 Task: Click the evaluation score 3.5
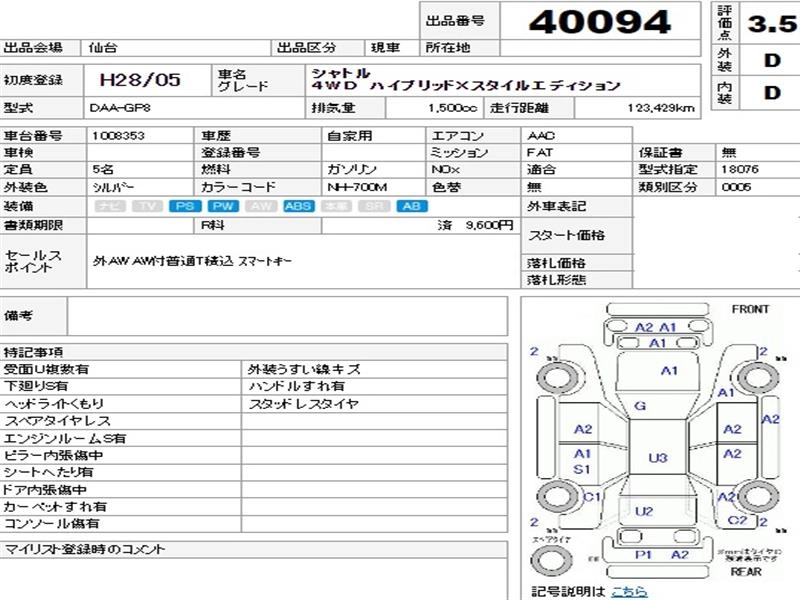[772, 24]
